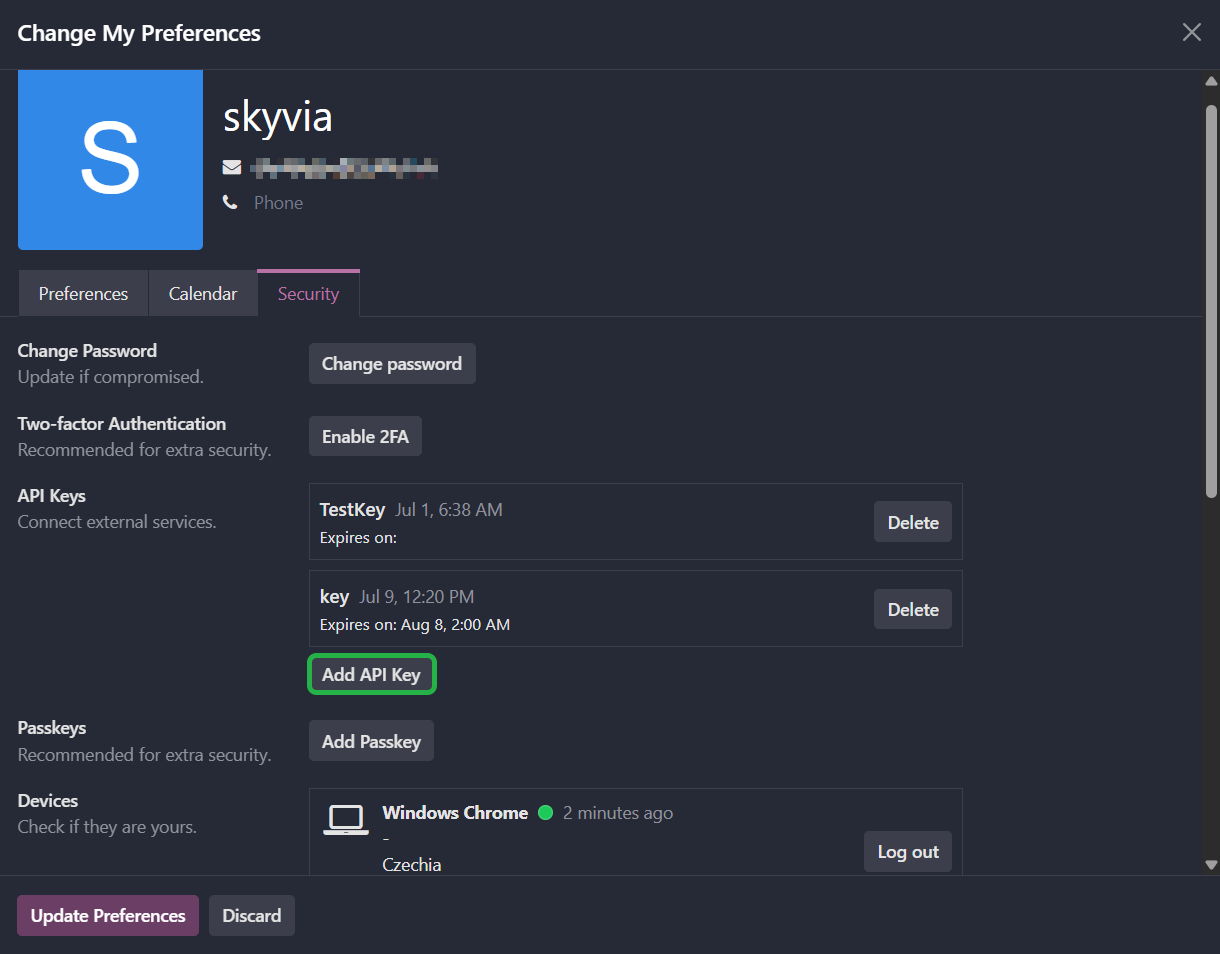Click the 'Windows Chrome' device name
Viewport: 1220px width, 954px height.
455,813
